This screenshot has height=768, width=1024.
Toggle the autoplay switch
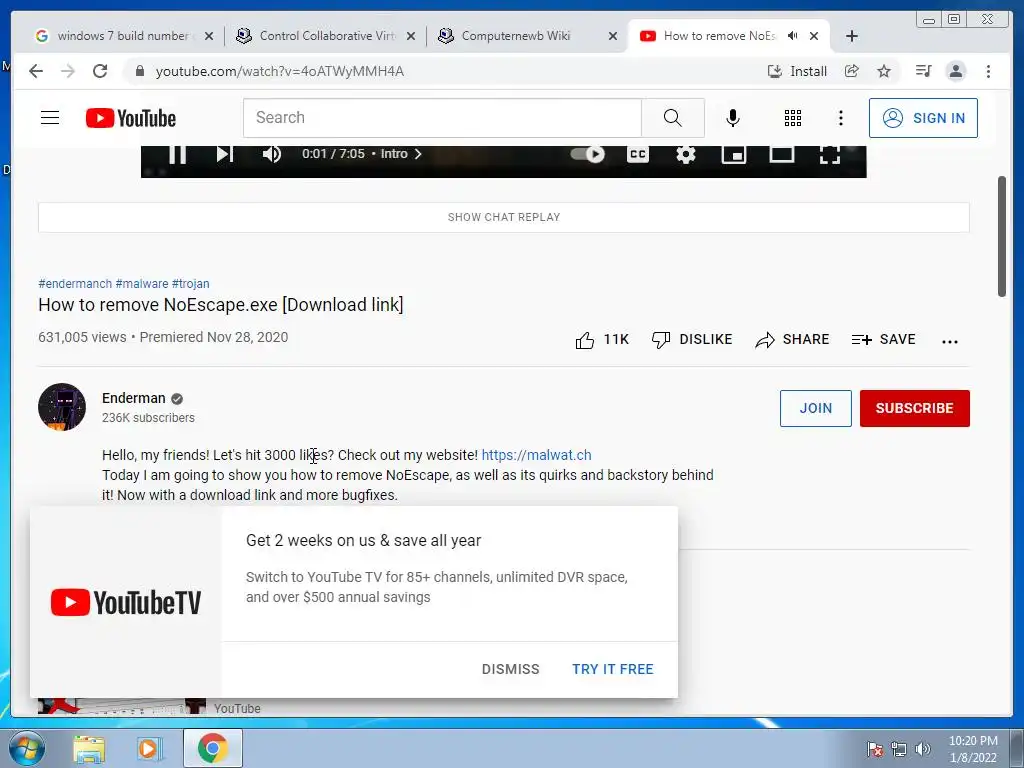pyautogui.click(x=587, y=154)
